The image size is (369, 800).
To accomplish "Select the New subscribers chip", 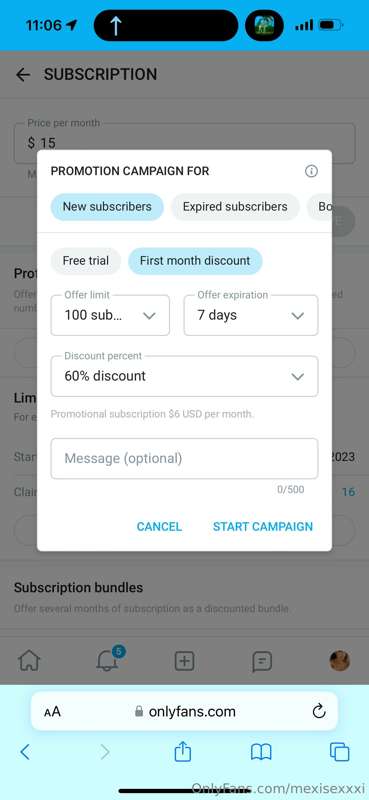I will click(x=107, y=207).
